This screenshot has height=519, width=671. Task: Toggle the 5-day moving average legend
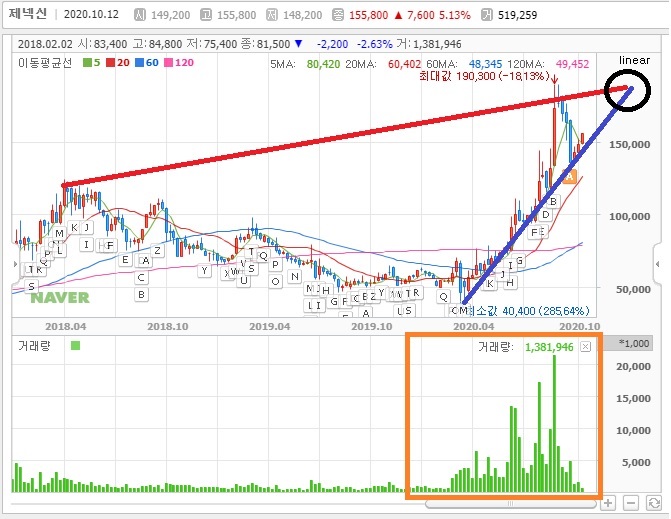click(x=91, y=63)
